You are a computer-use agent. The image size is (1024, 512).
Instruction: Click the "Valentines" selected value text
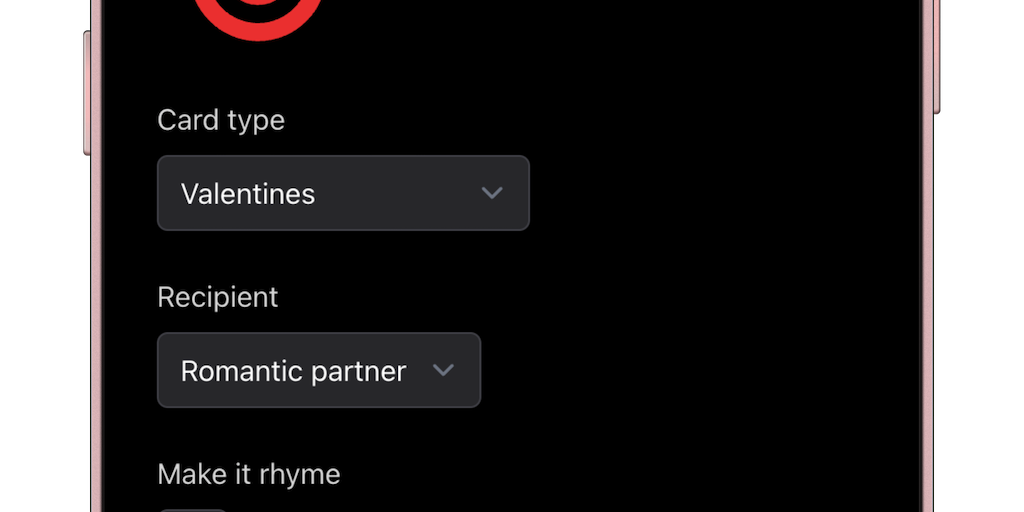(248, 193)
